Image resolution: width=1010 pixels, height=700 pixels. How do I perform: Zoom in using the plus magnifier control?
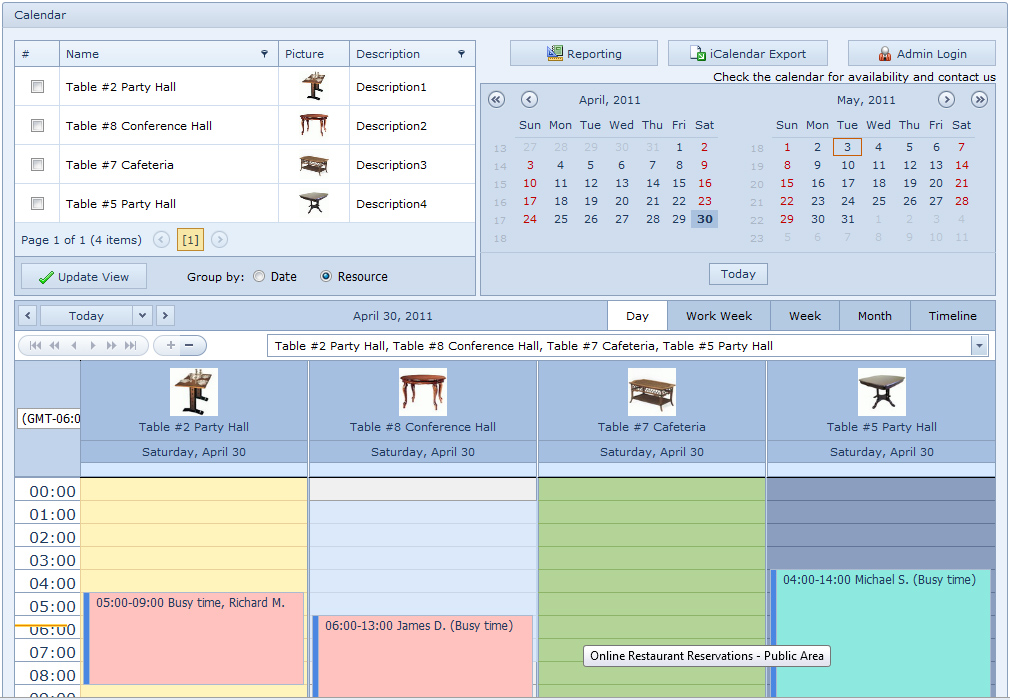(x=170, y=345)
